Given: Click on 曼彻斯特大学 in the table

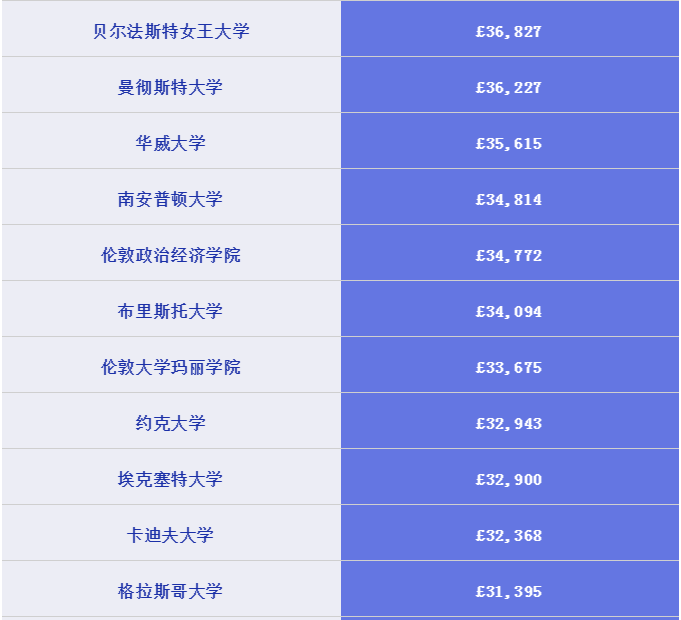Looking at the screenshot, I should 171,87.
